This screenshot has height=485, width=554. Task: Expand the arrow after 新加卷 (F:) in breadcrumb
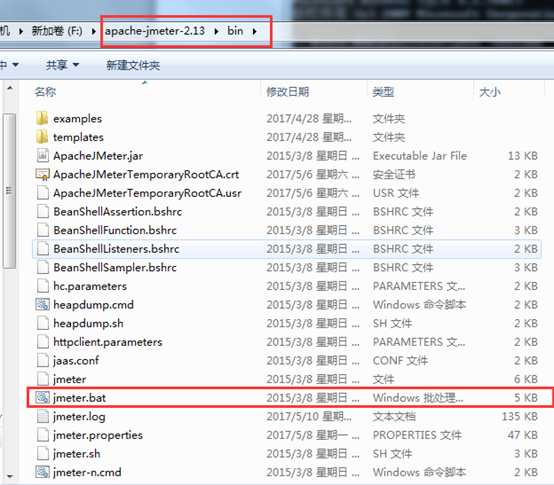(x=94, y=31)
